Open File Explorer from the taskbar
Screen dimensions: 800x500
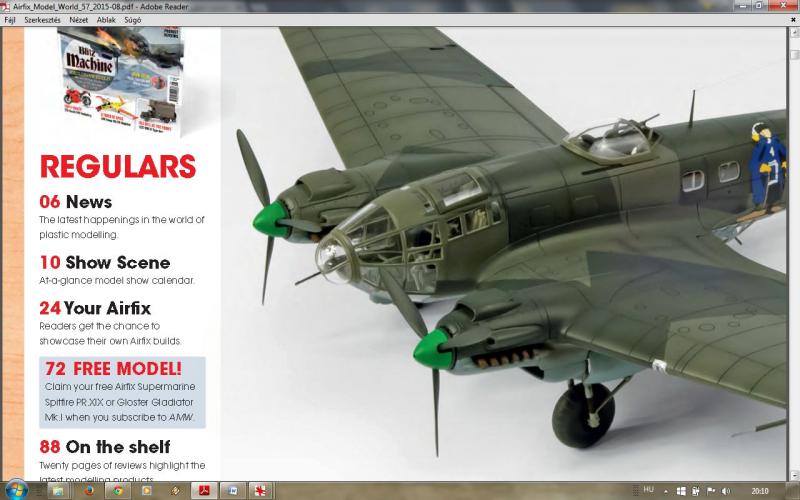click(x=58, y=491)
